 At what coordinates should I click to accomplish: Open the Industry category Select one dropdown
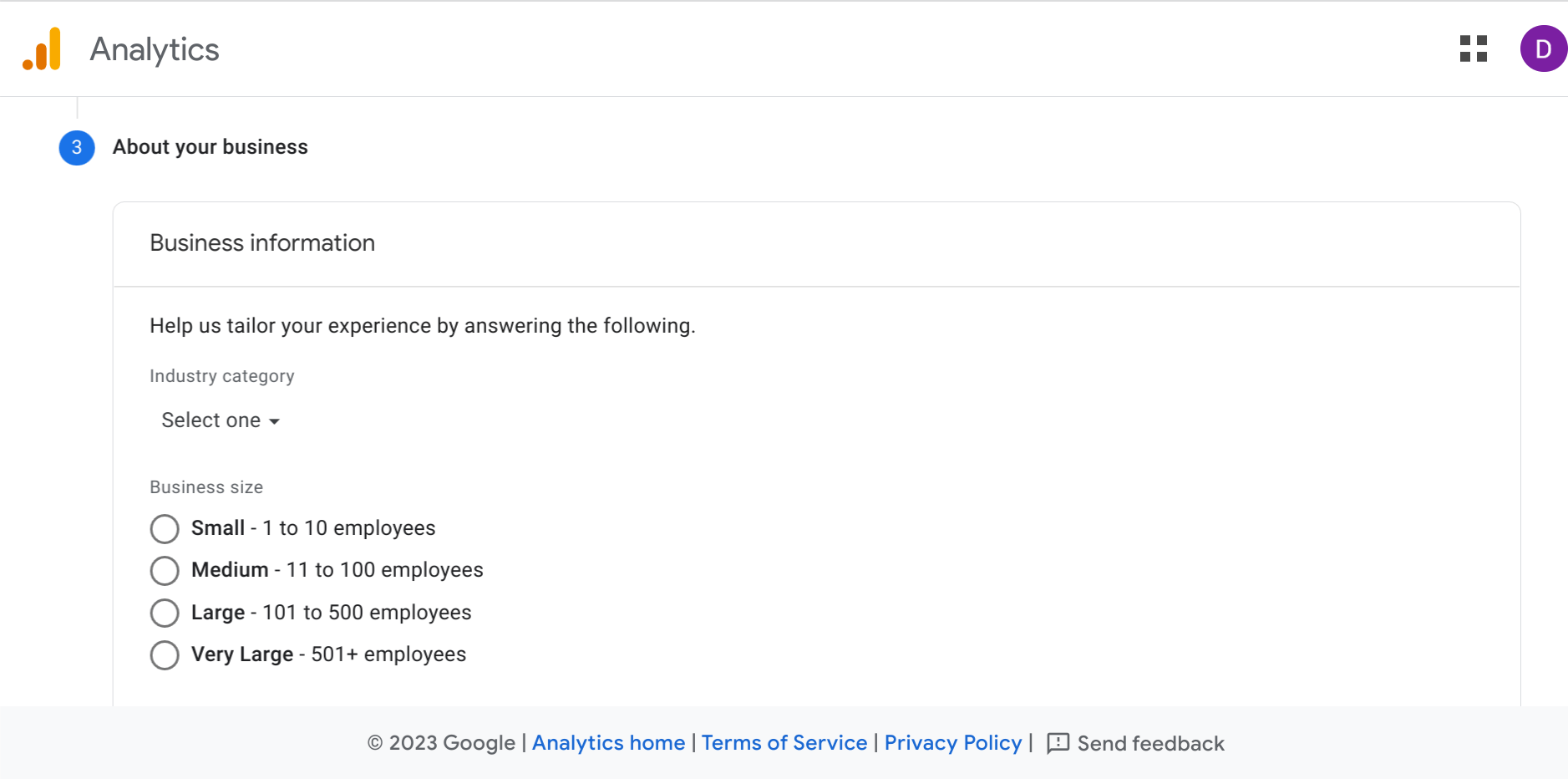pos(219,420)
